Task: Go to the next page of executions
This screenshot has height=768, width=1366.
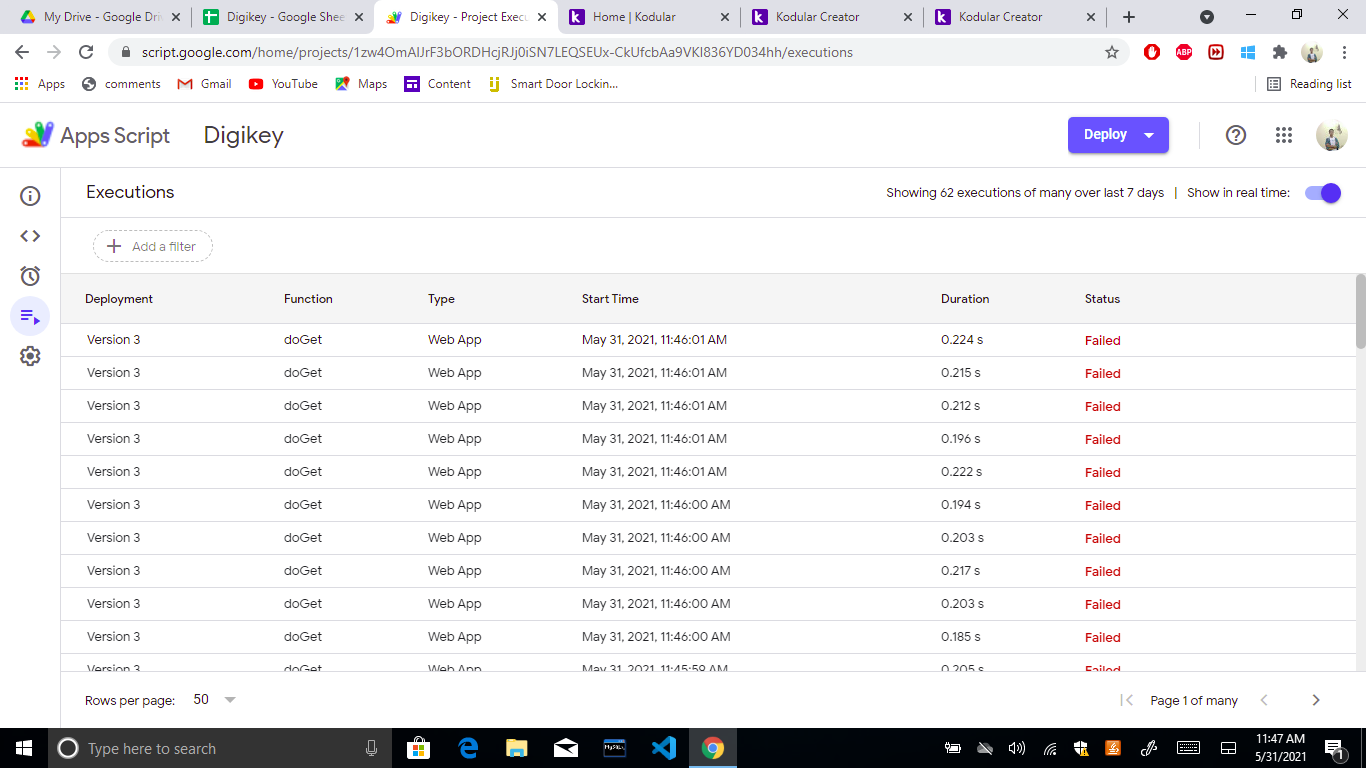Action: pos(1317,700)
